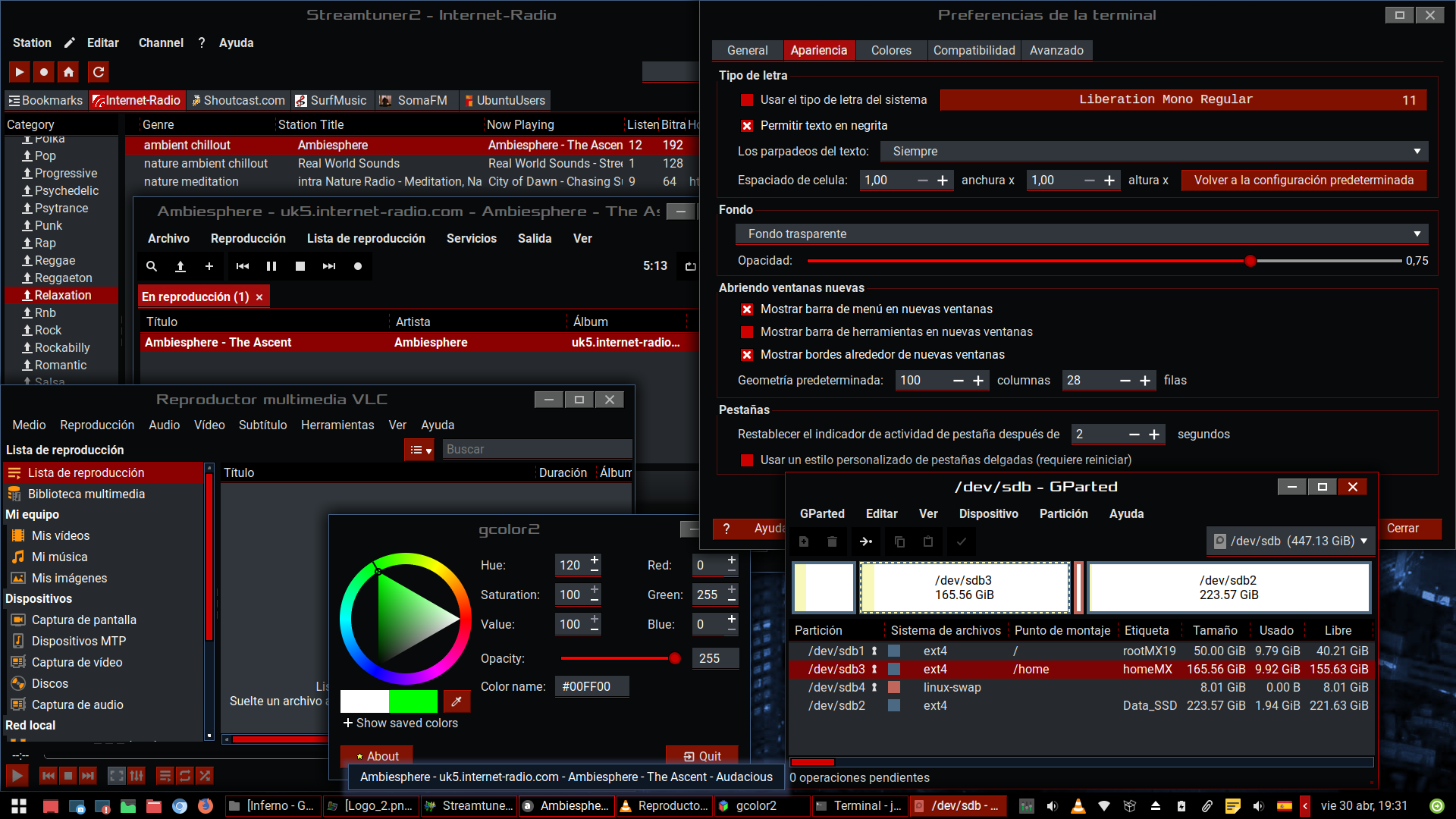Image resolution: width=1456 pixels, height=819 pixels.
Task: Toggle 'Permitir texto en negrita' checkbox
Action: [747, 126]
